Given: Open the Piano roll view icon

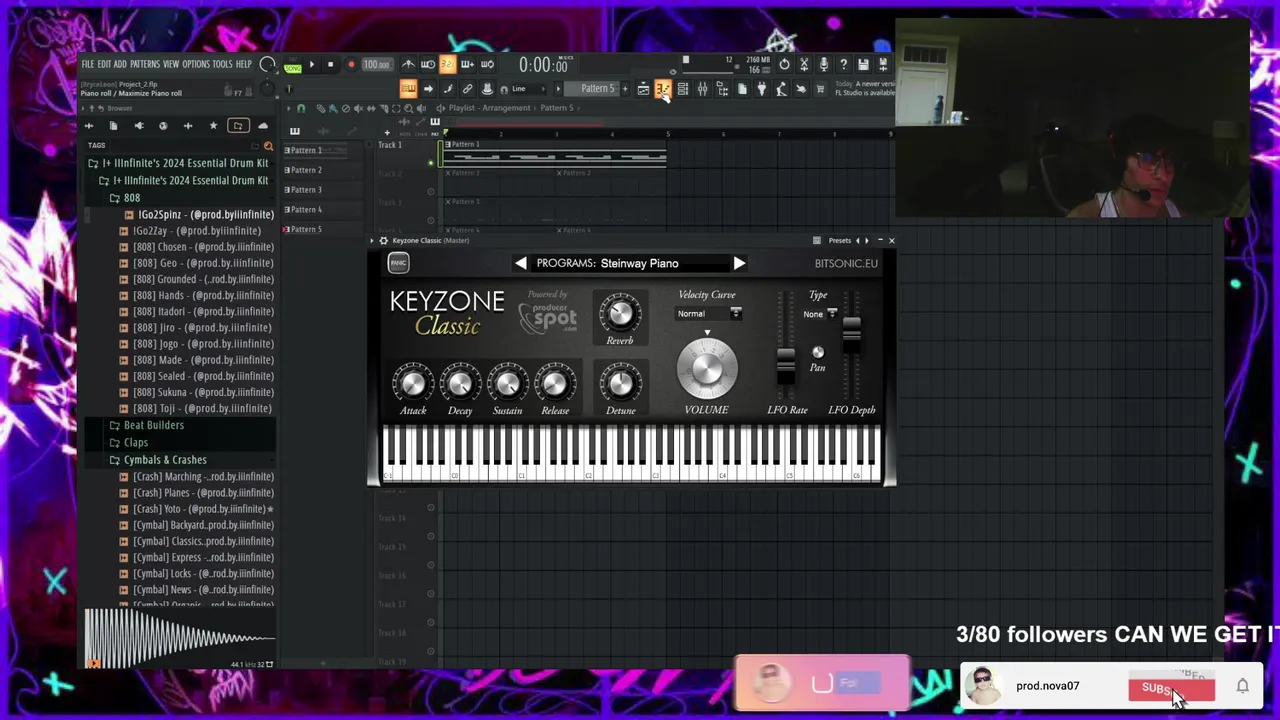Looking at the screenshot, I should coord(662,90).
